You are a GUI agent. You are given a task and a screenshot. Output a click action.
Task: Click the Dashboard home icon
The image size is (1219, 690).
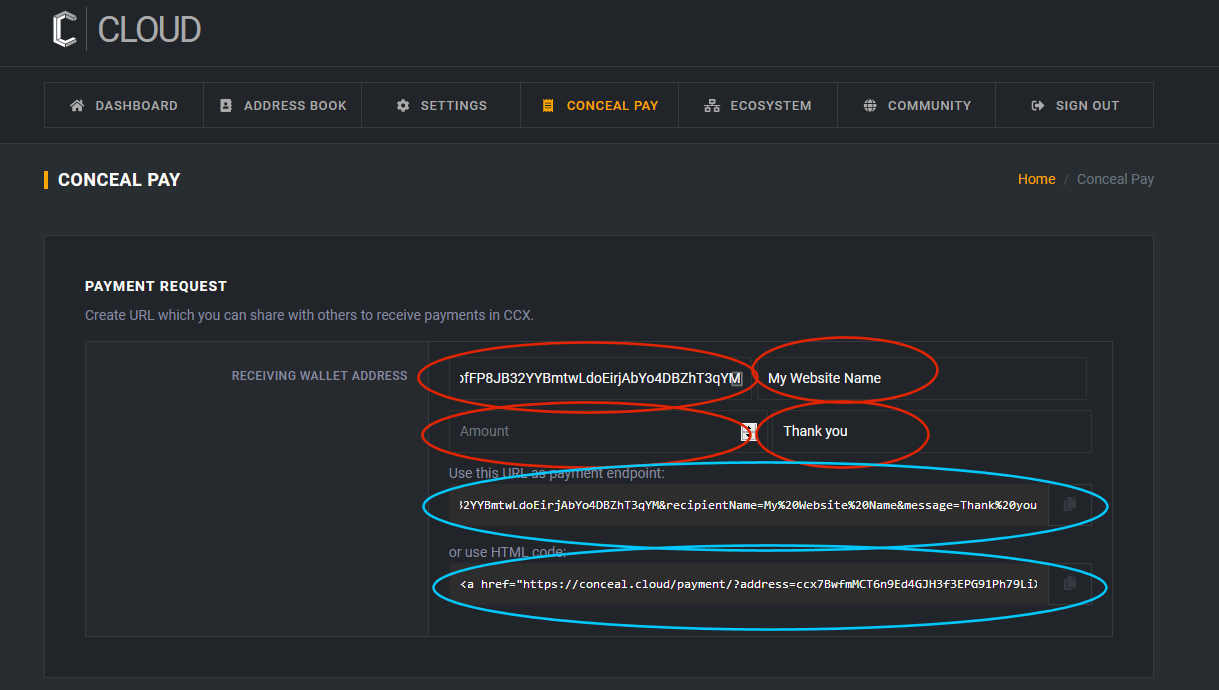[77, 105]
